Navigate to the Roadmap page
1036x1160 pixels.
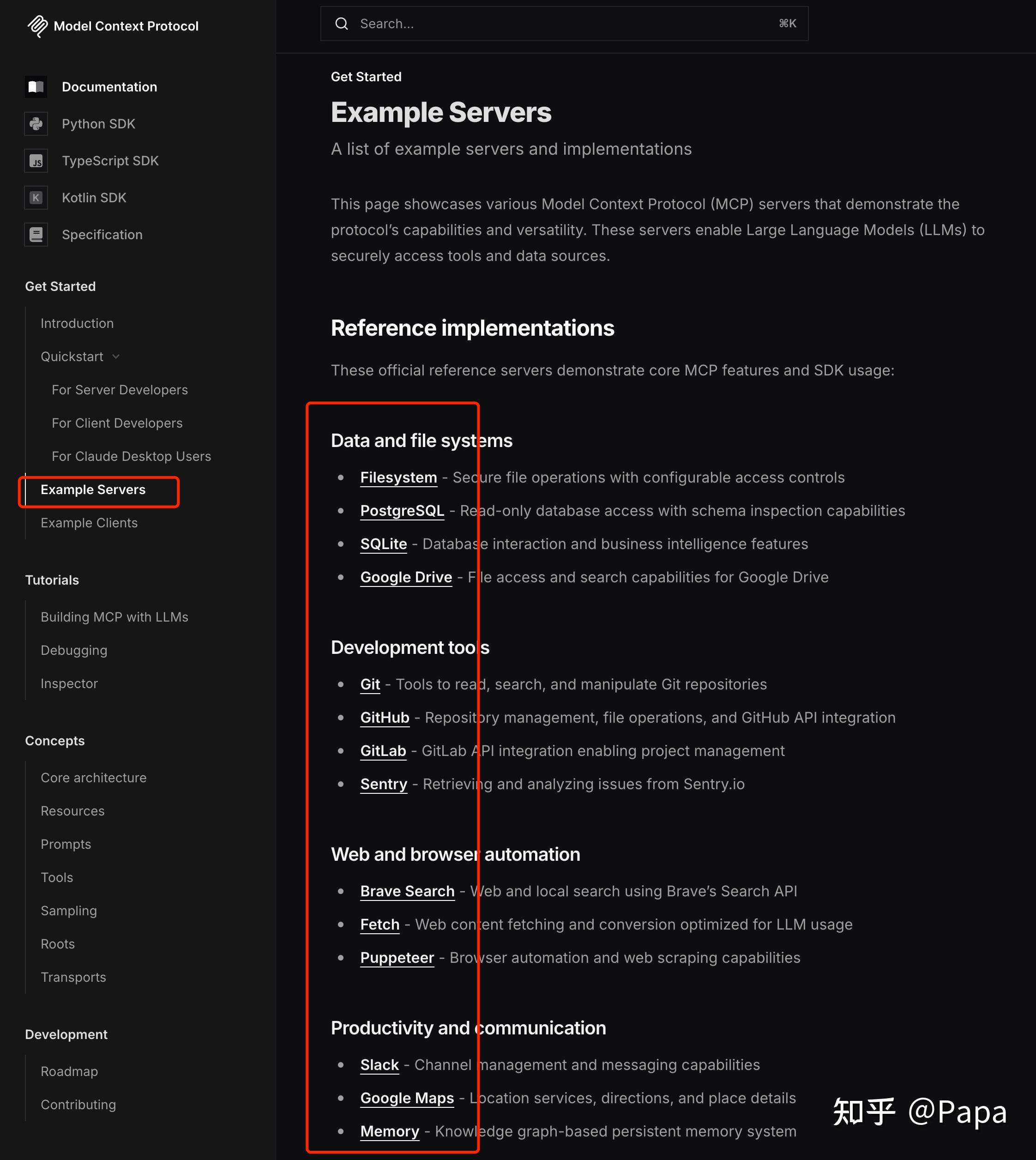click(69, 1072)
